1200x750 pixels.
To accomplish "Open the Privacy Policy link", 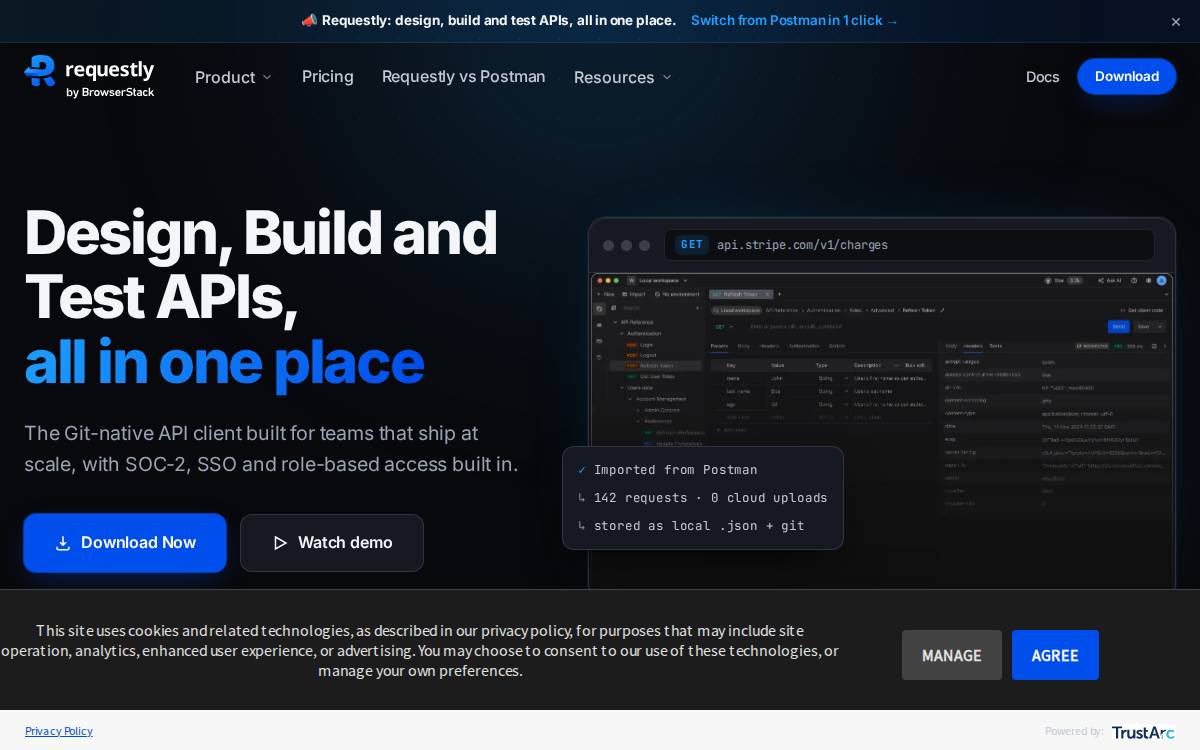I will pyautogui.click(x=59, y=731).
